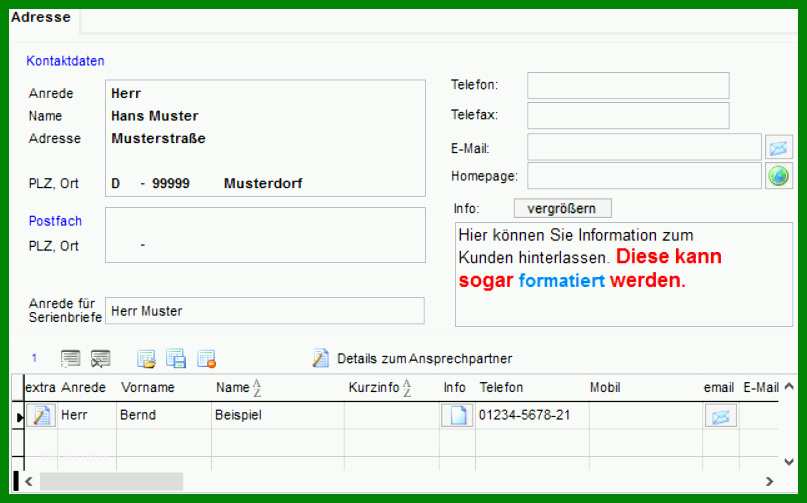Click the horizontal scrollbar thumb
This screenshot has width=807, height=503.
[x=111, y=482]
